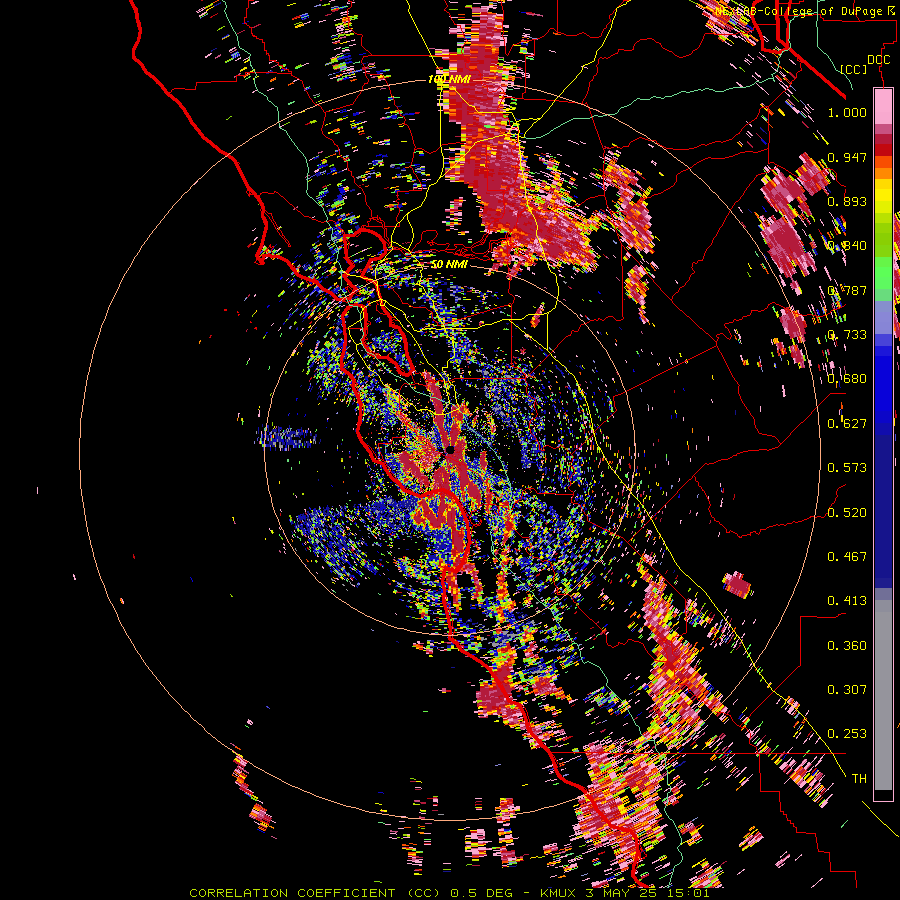This screenshot has height=900, width=900.
Task: Click the 0.947 legend value
Action: [x=847, y=157]
